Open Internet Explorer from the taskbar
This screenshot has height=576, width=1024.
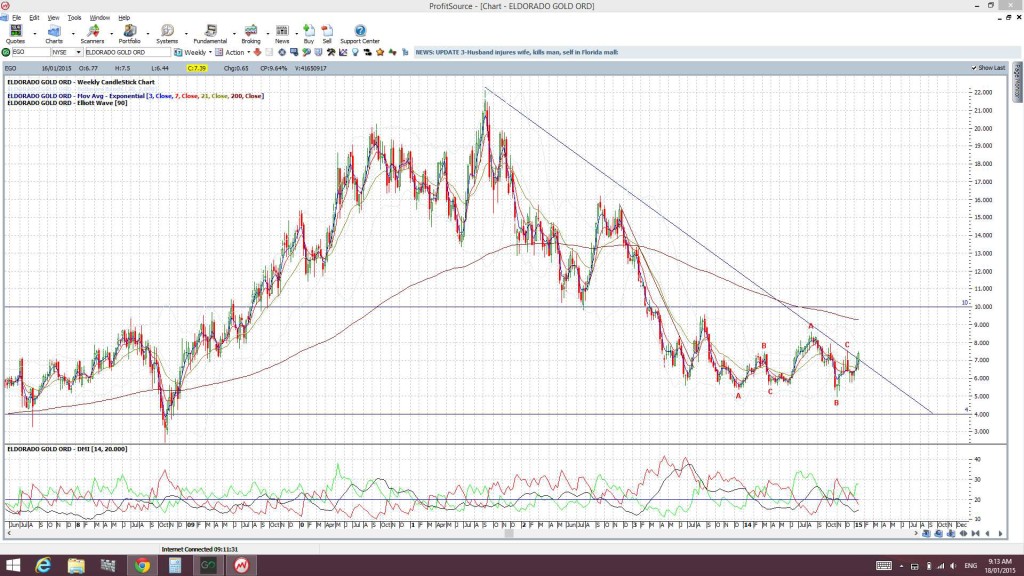pyautogui.click(x=43, y=566)
